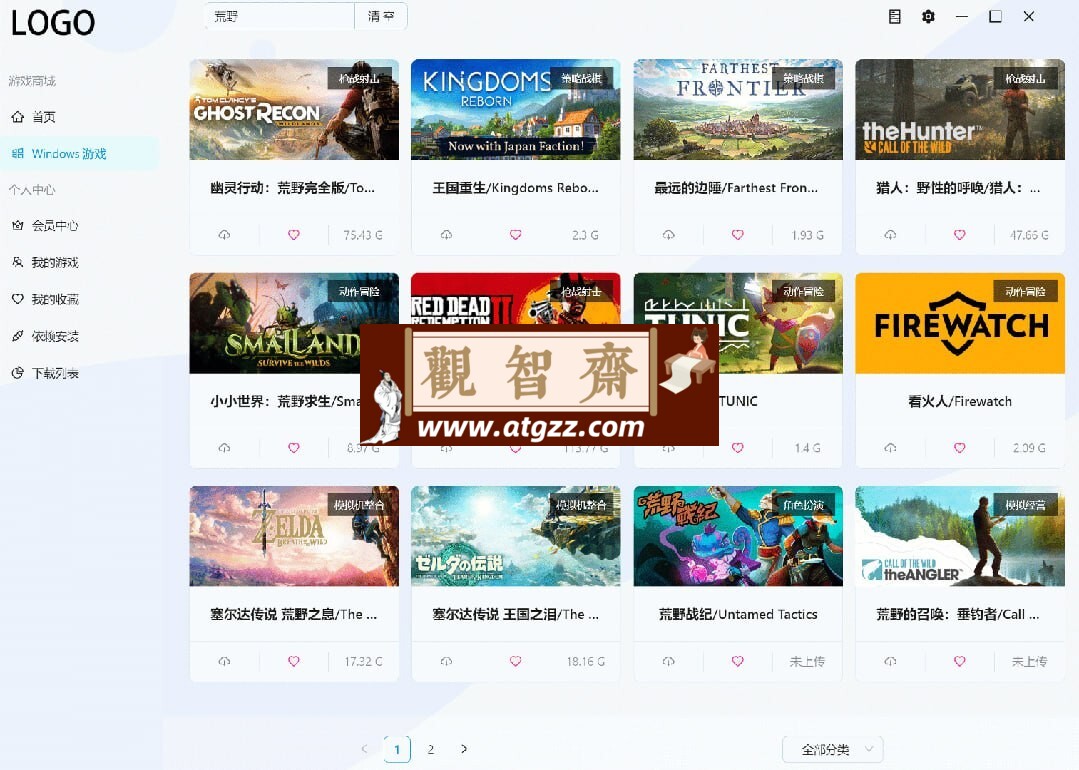Click the LOGO in top-left

[x=53, y=23]
